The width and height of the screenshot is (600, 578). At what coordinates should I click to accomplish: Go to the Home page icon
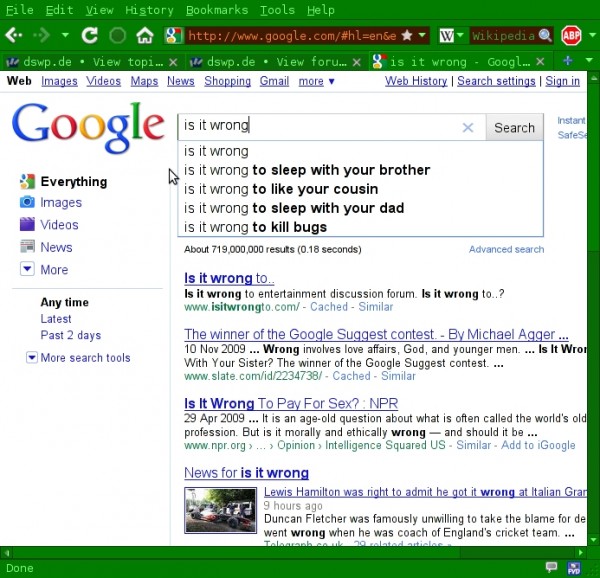145,36
